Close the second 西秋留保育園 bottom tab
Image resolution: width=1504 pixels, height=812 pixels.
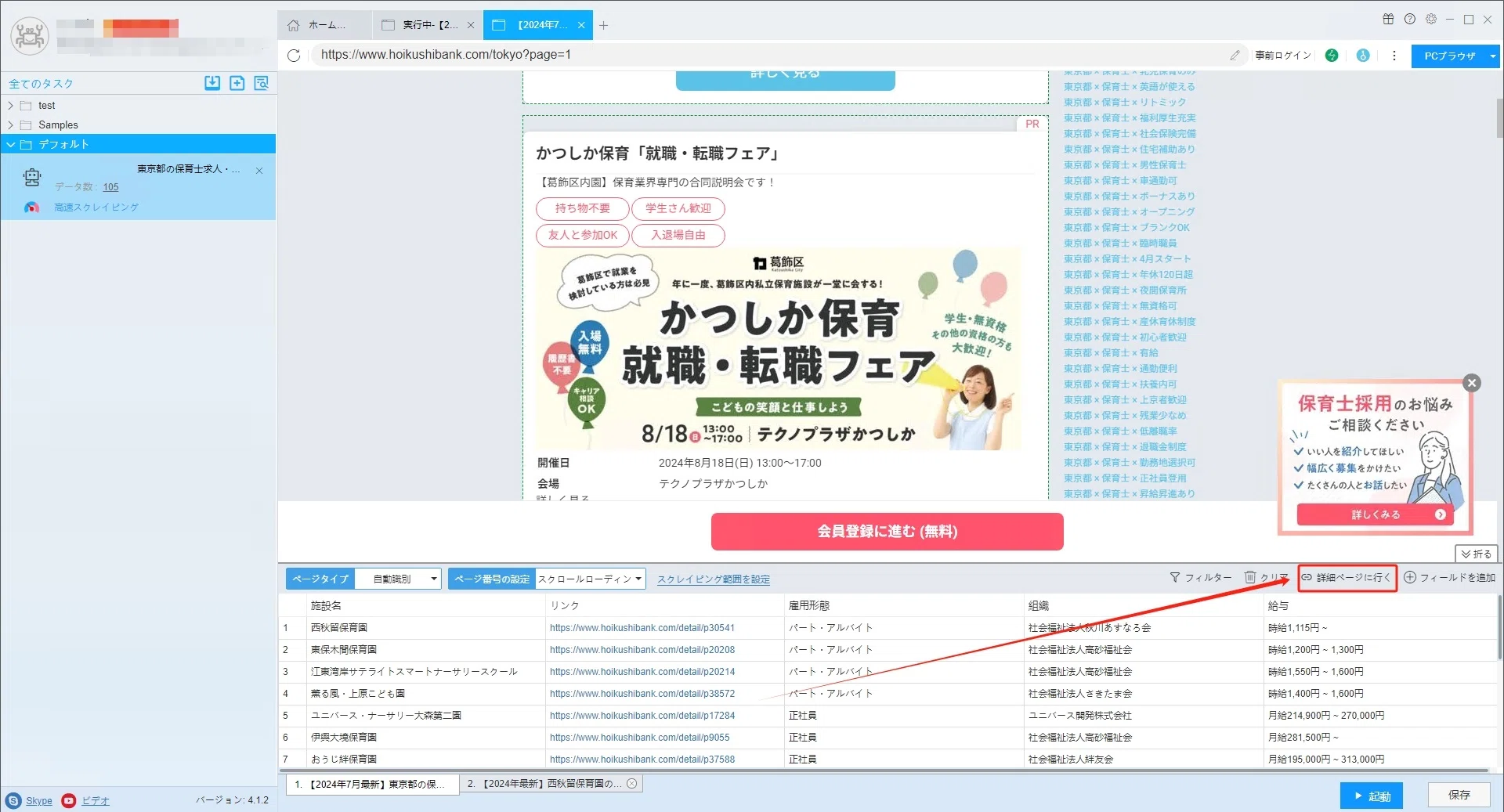(x=632, y=783)
